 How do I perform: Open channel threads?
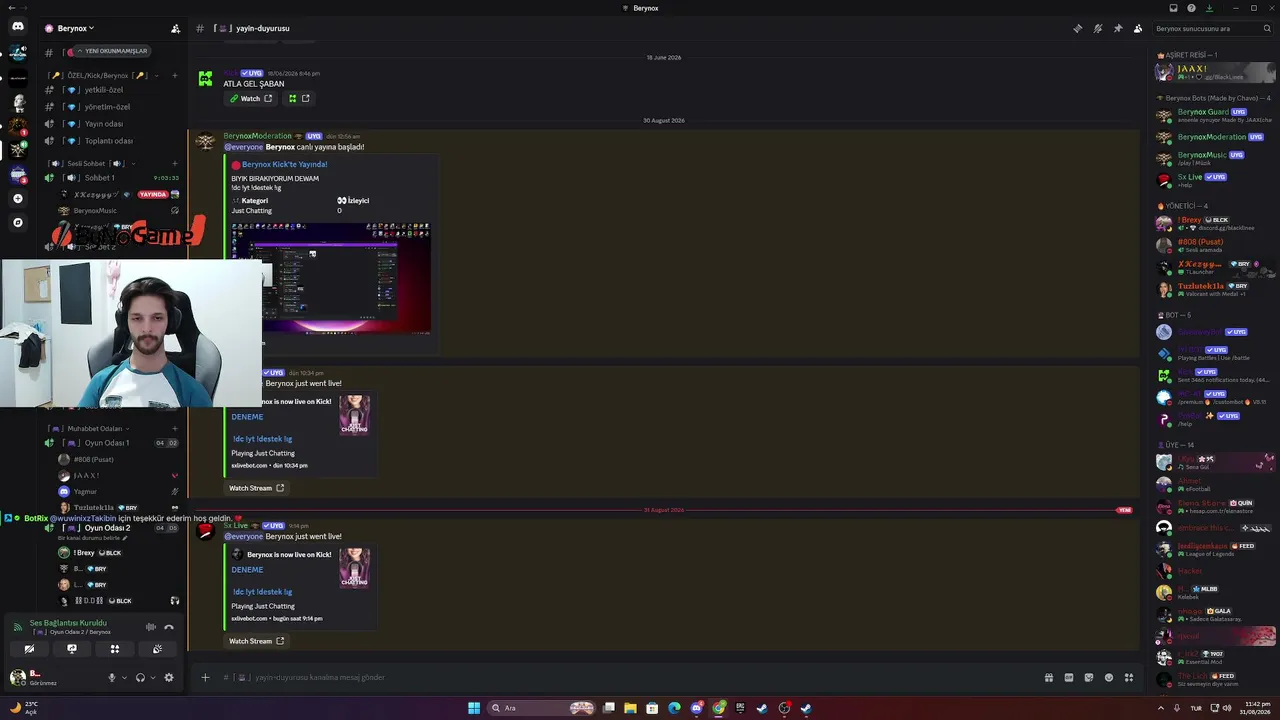click(x=1077, y=29)
